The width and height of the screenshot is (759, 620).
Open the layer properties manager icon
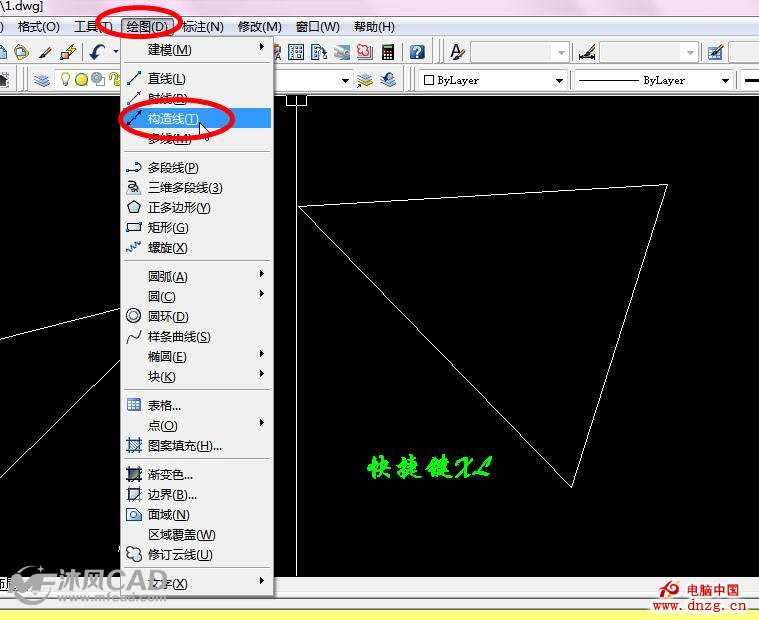42,79
